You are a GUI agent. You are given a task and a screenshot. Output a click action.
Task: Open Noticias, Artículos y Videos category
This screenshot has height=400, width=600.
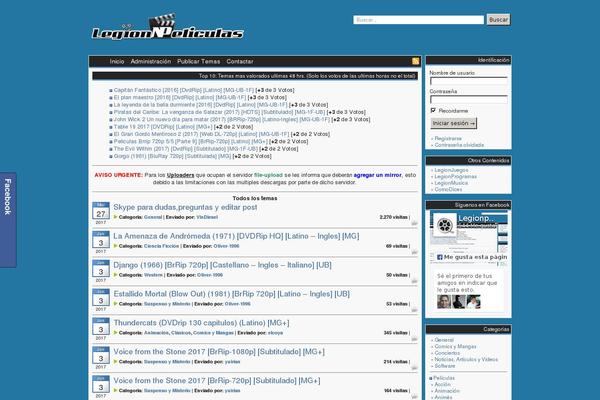[466, 359]
